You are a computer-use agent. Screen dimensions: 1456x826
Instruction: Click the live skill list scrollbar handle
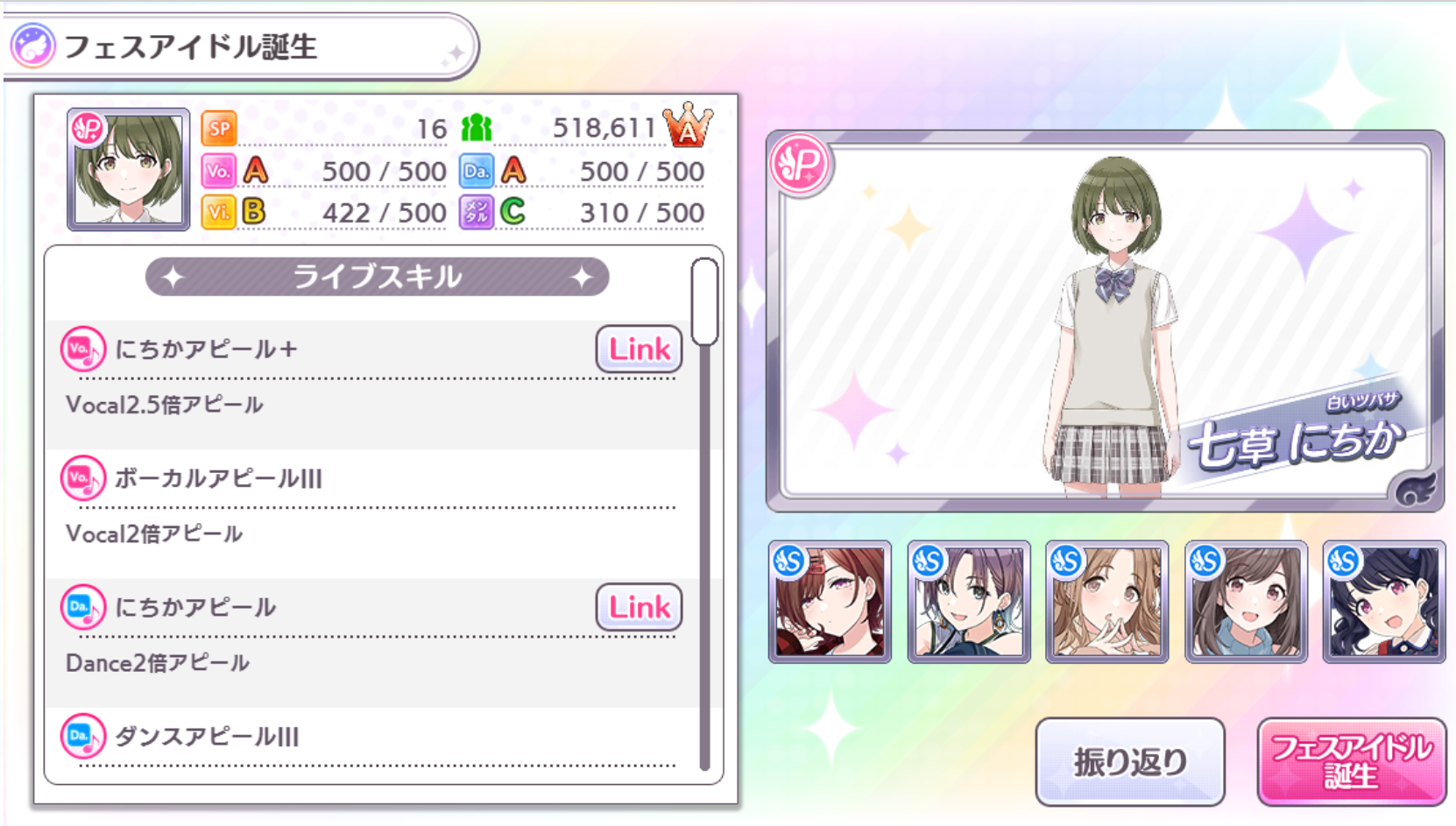point(704,301)
